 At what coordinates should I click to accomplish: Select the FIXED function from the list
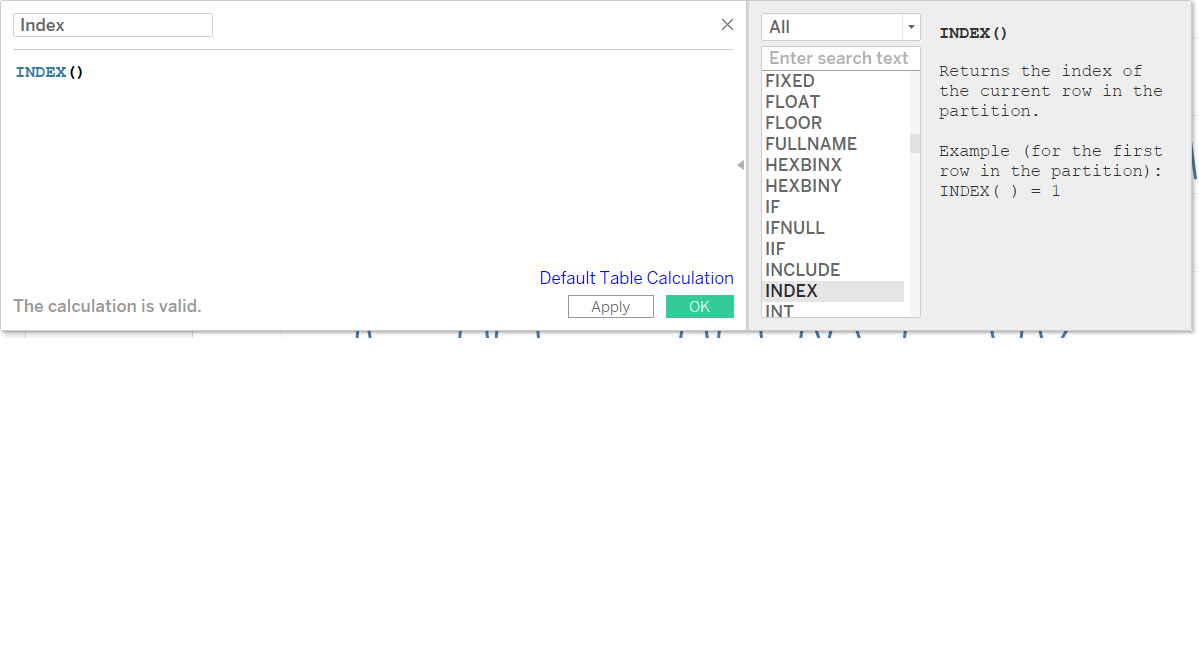[790, 80]
